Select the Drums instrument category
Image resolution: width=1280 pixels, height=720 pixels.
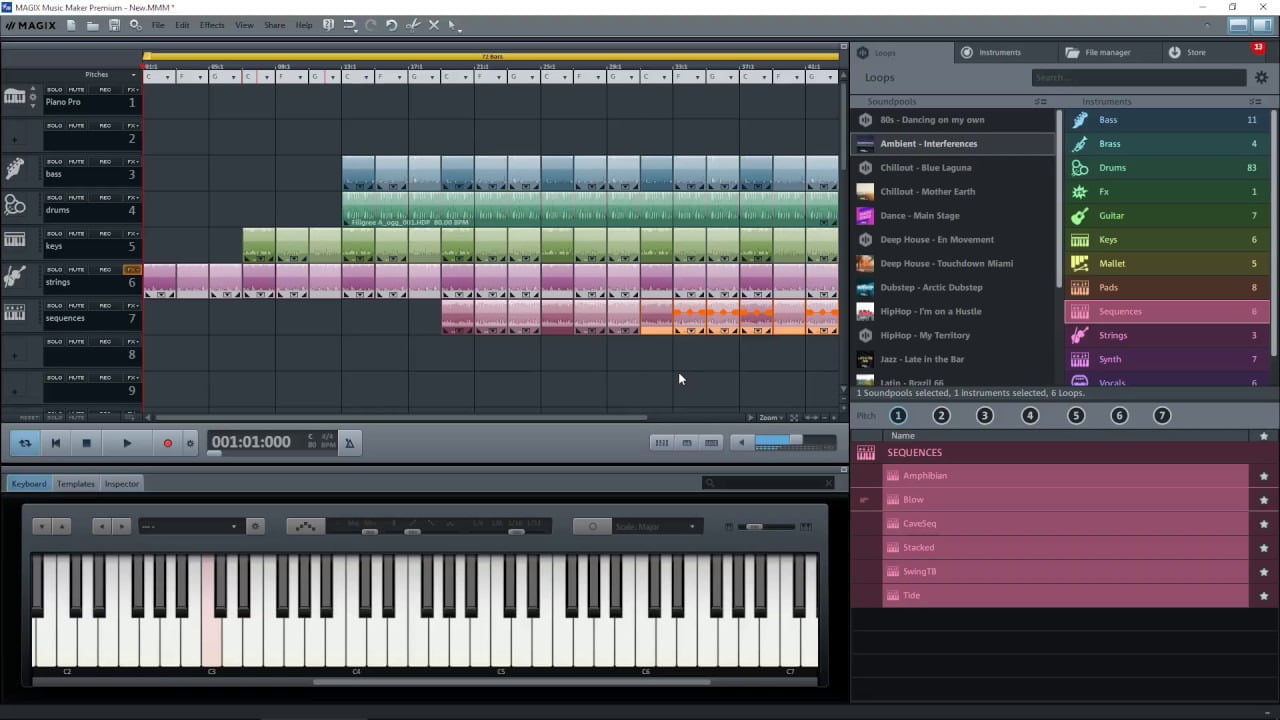(1166, 168)
